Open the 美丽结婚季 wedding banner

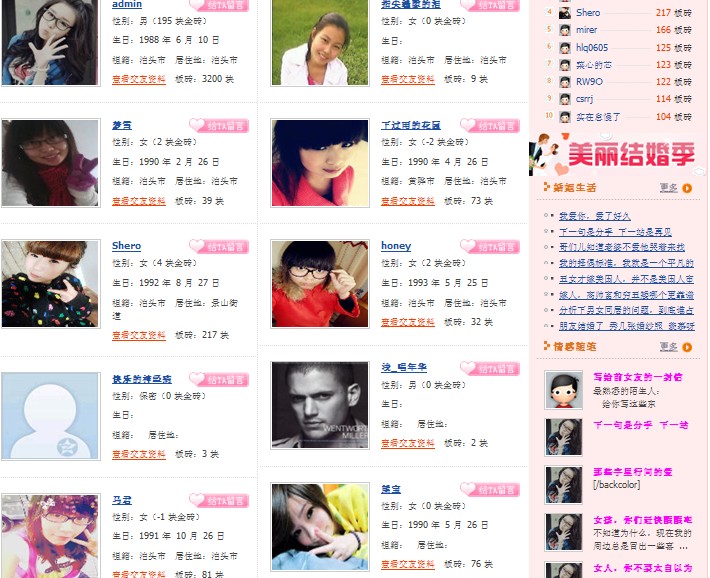pos(618,154)
